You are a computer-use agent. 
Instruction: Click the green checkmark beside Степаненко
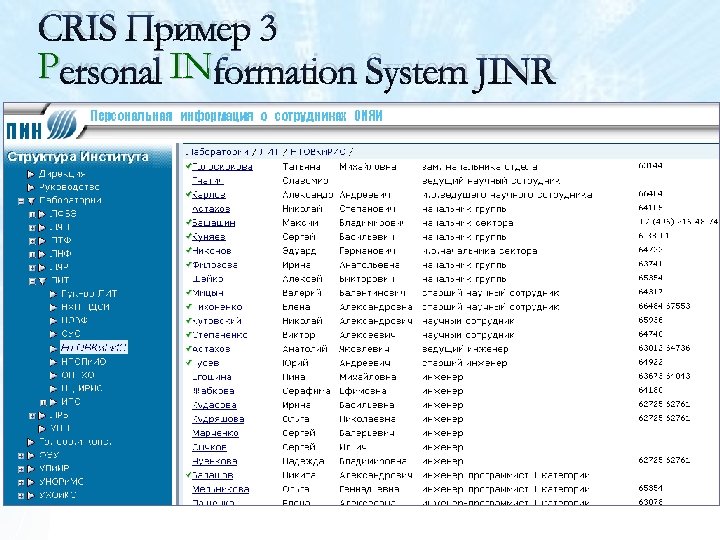coord(188,334)
